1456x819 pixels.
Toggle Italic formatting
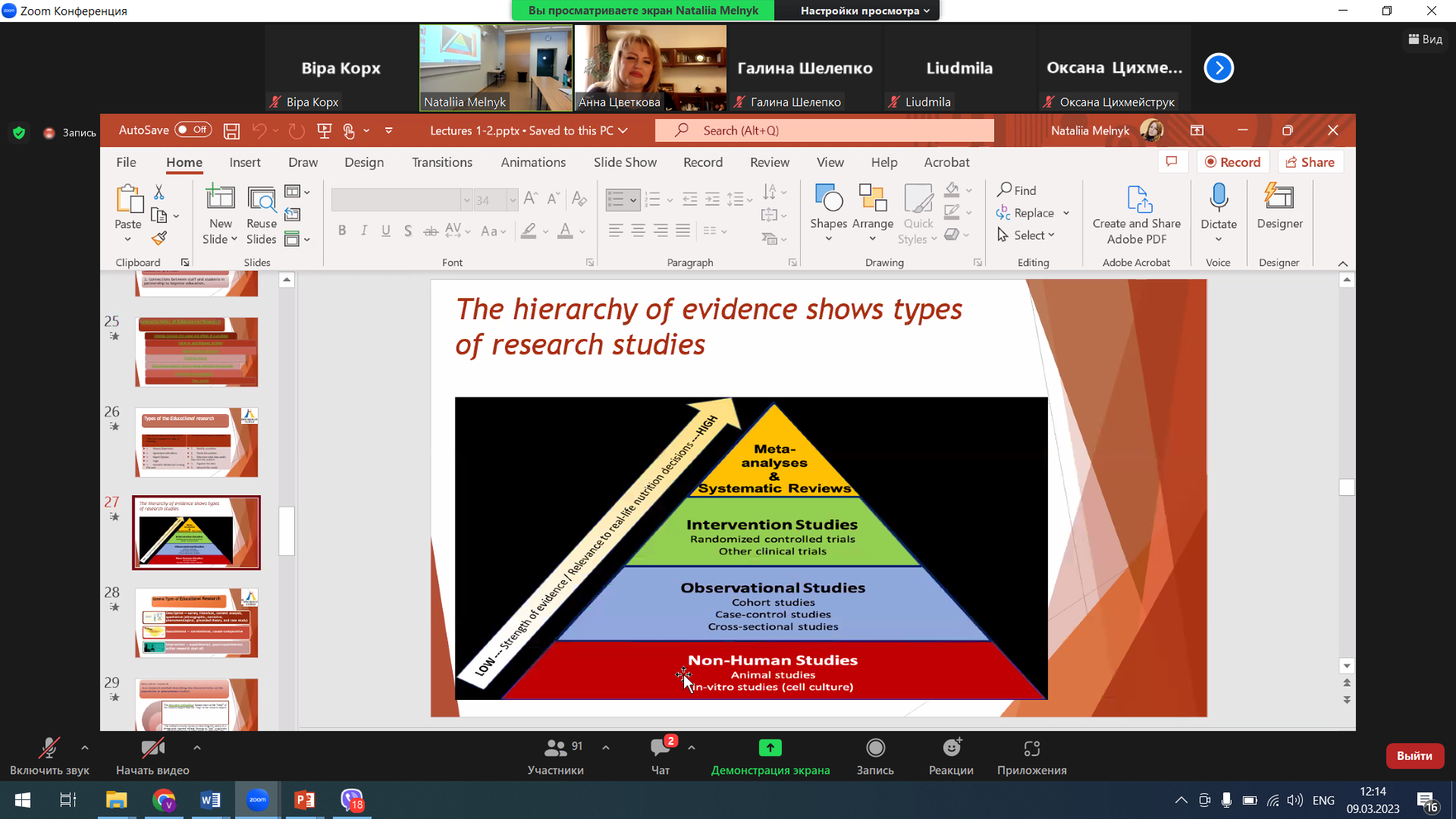coord(364,231)
